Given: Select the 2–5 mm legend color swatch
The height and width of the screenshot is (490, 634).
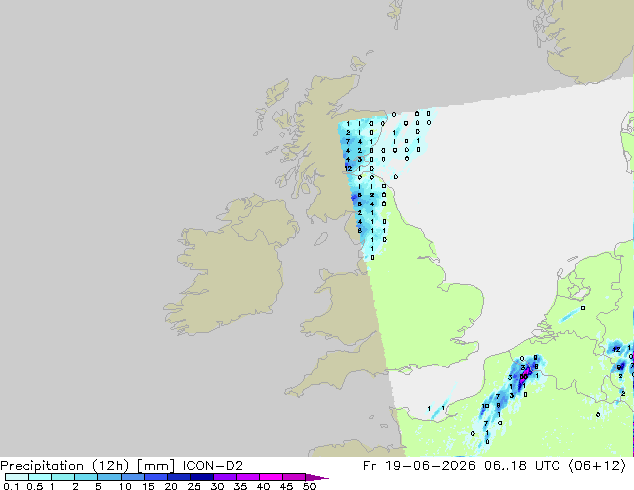Looking at the screenshot, I should tap(86, 477).
